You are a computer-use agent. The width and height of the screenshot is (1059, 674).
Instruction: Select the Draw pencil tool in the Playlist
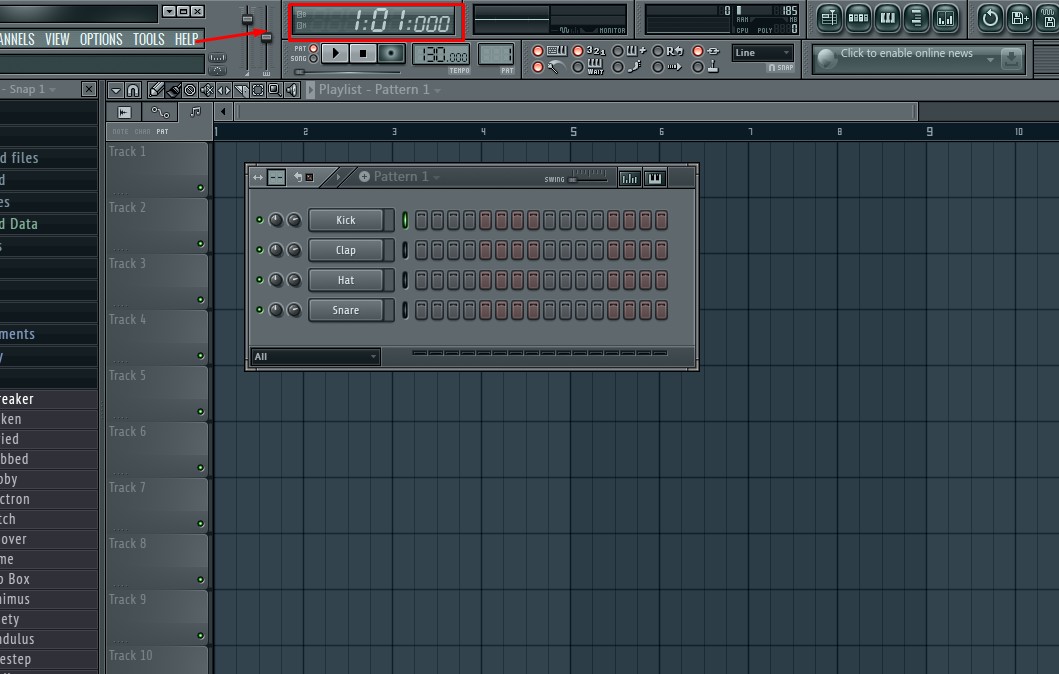(x=156, y=90)
